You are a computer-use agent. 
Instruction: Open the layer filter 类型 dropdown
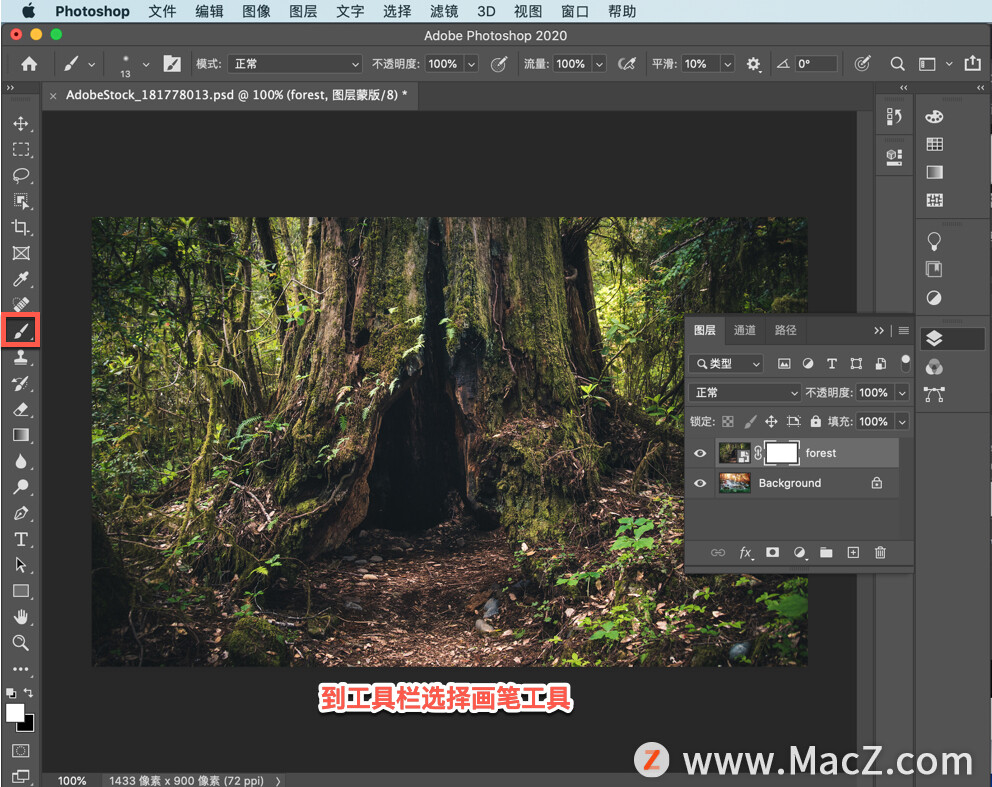[x=728, y=364]
